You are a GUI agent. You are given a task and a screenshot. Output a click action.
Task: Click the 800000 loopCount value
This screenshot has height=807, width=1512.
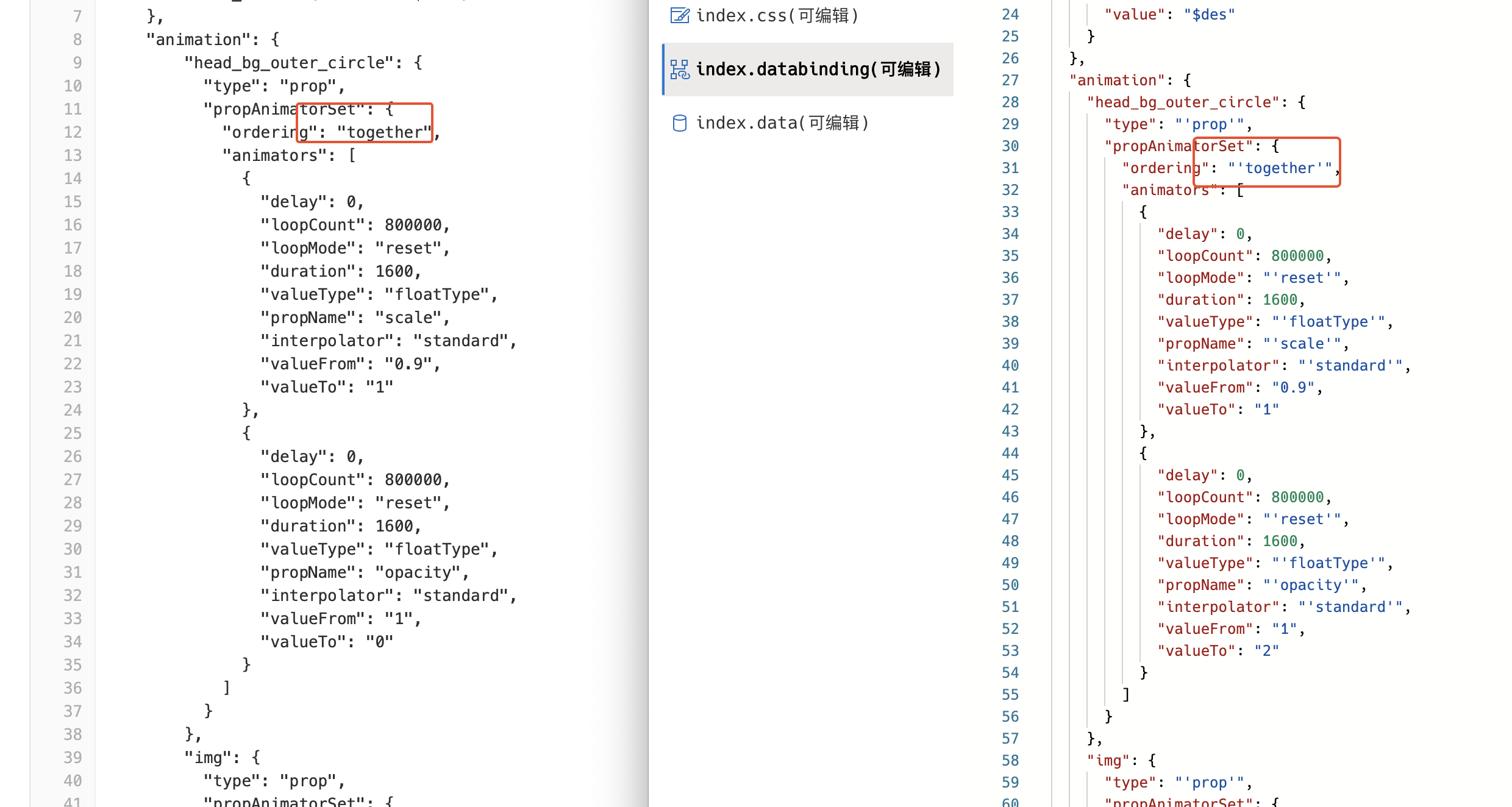click(x=417, y=225)
